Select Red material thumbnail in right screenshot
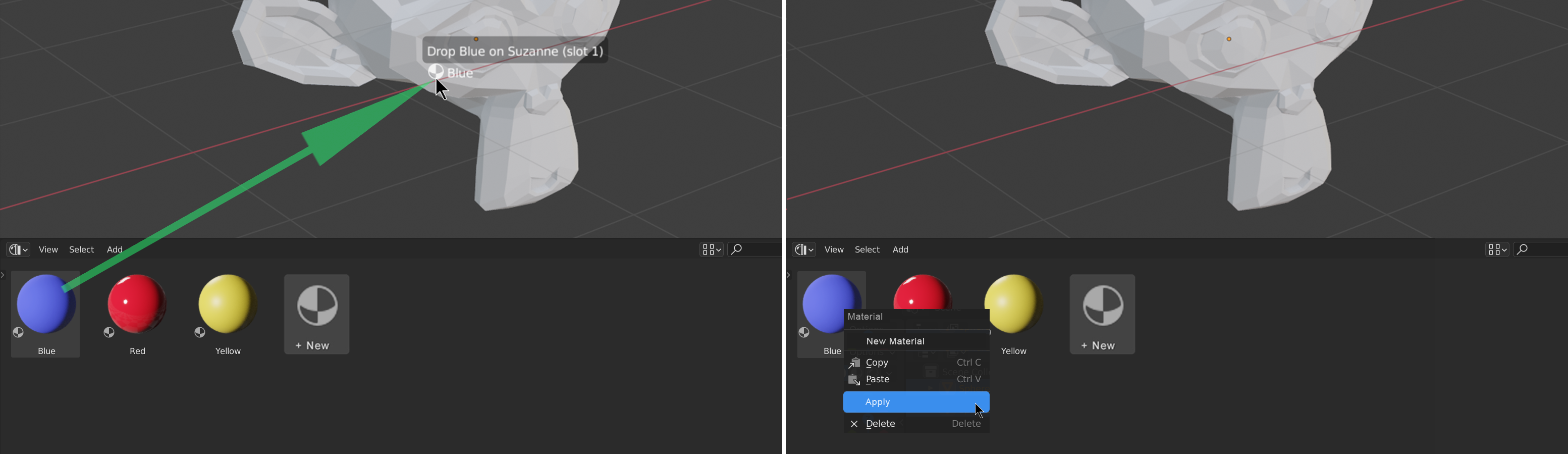This screenshot has height=454, width=1568. [x=923, y=291]
